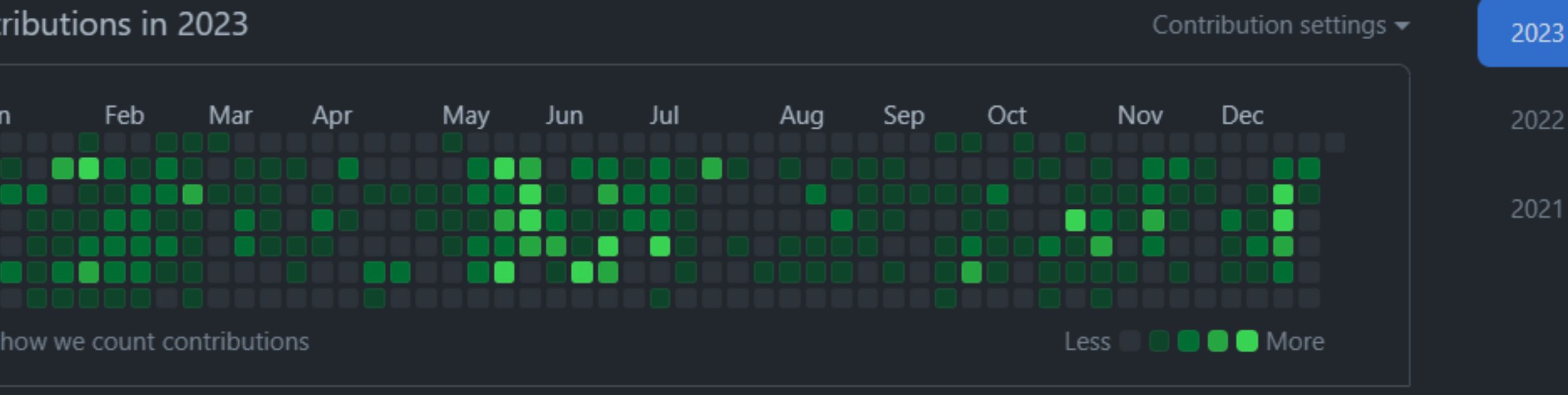Open the how we count contributions link
Image resolution: width=1568 pixels, height=395 pixels.
pos(154,342)
